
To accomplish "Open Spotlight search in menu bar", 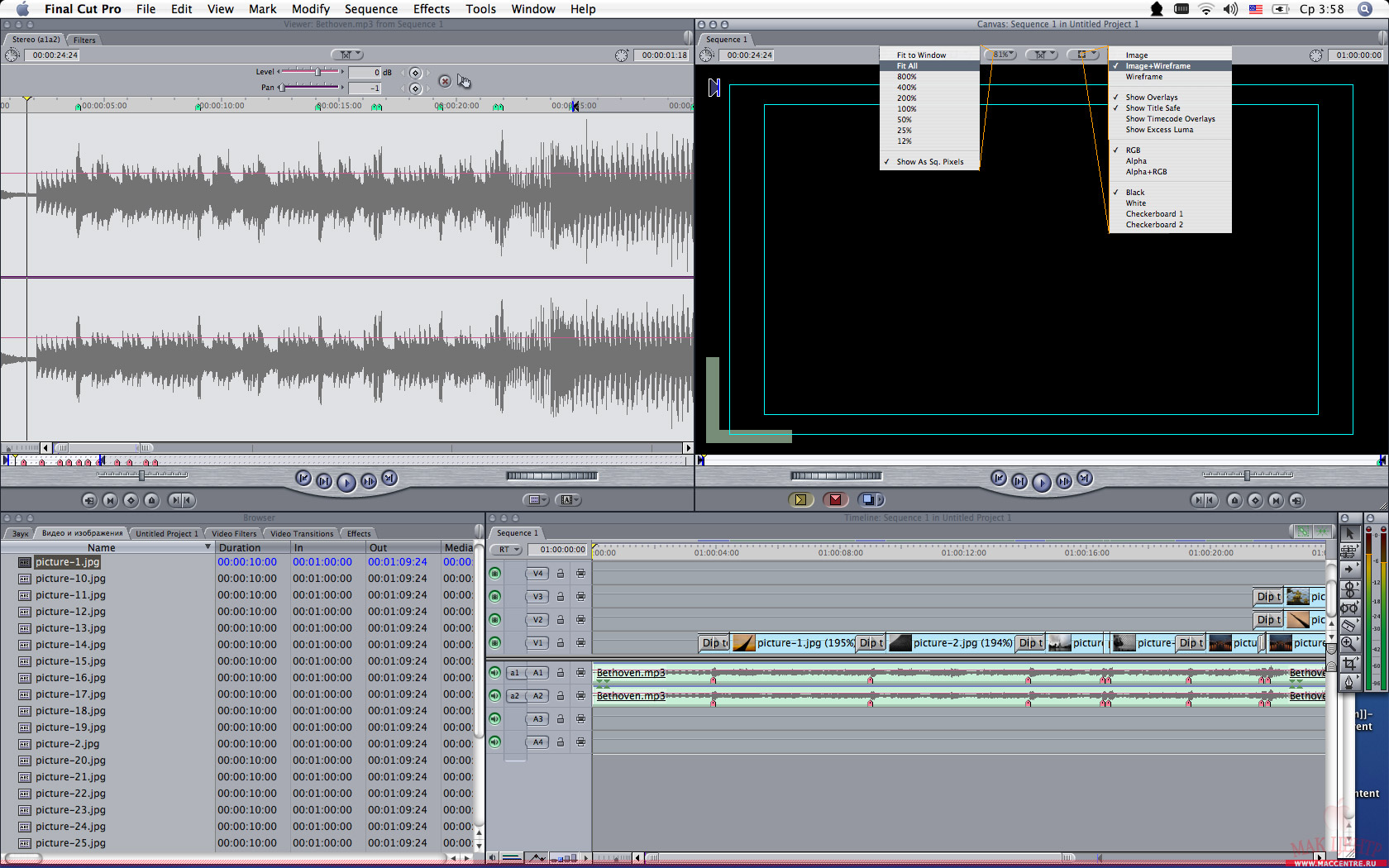I will [x=1365, y=9].
